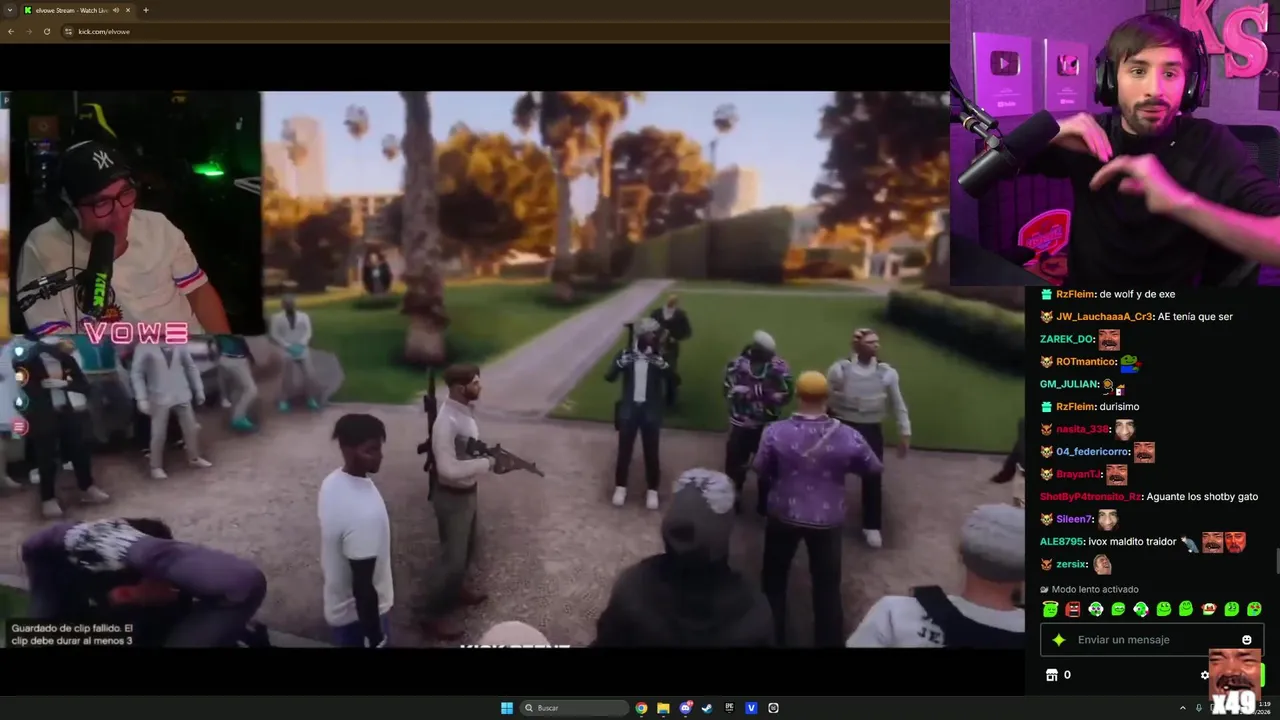This screenshot has width=1280, height=720.
Task: Click username zersix in chat
Action: pyautogui.click(x=1071, y=564)
